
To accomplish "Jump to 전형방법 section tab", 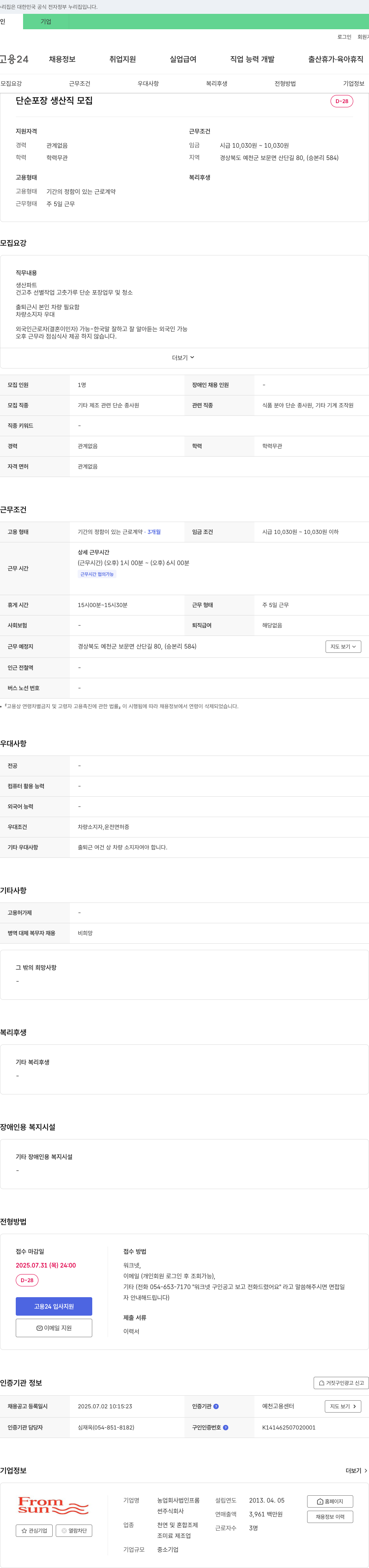I will coord(285,83).
